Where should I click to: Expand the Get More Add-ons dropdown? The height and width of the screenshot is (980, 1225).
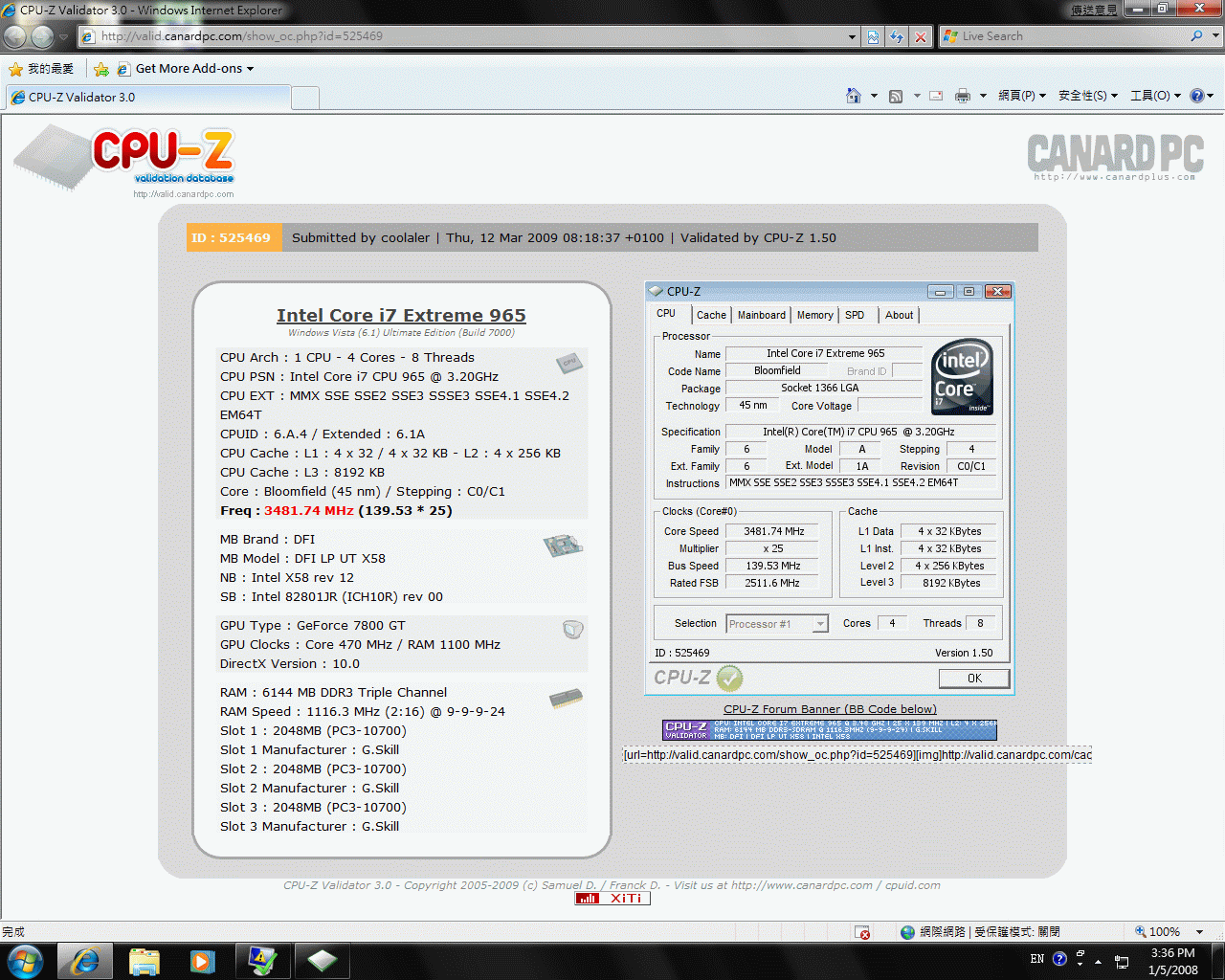click(x=250, y=69)
